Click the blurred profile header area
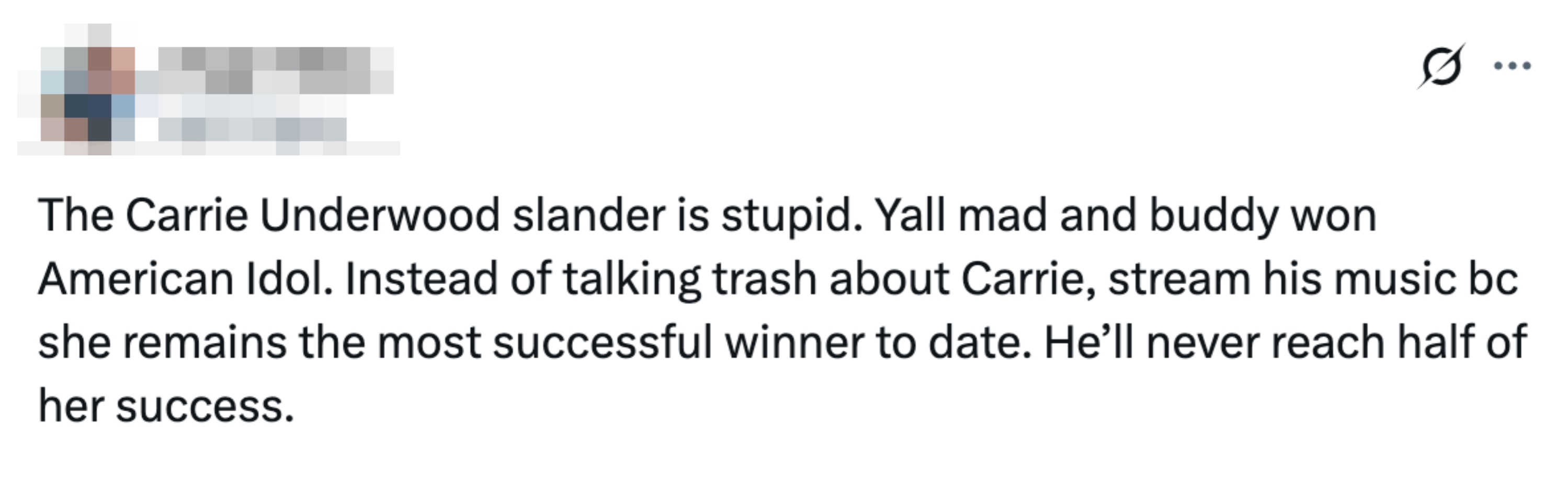1568x485 pixels. click(207, 85)
